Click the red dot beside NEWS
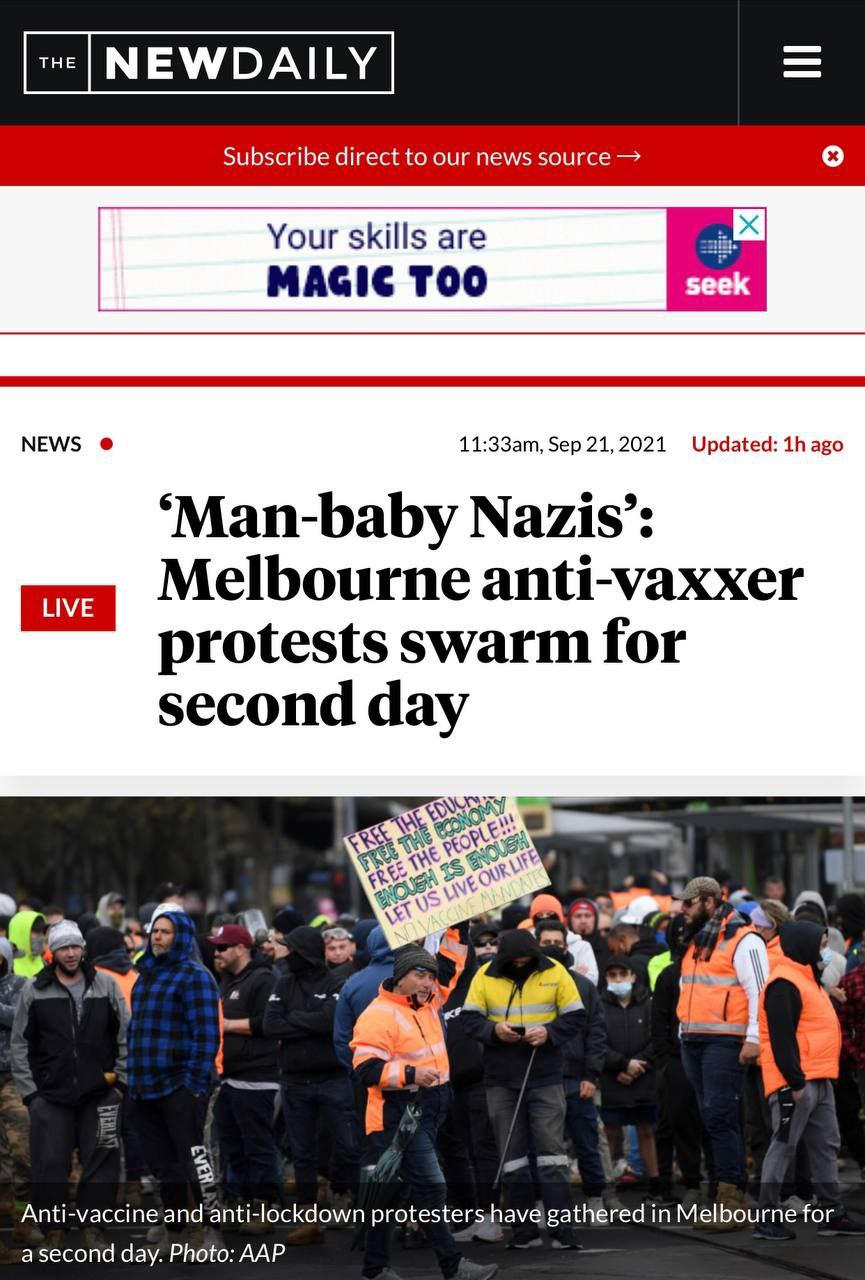The height and width of the screenshot is (1280, 865). pos(107,444)
